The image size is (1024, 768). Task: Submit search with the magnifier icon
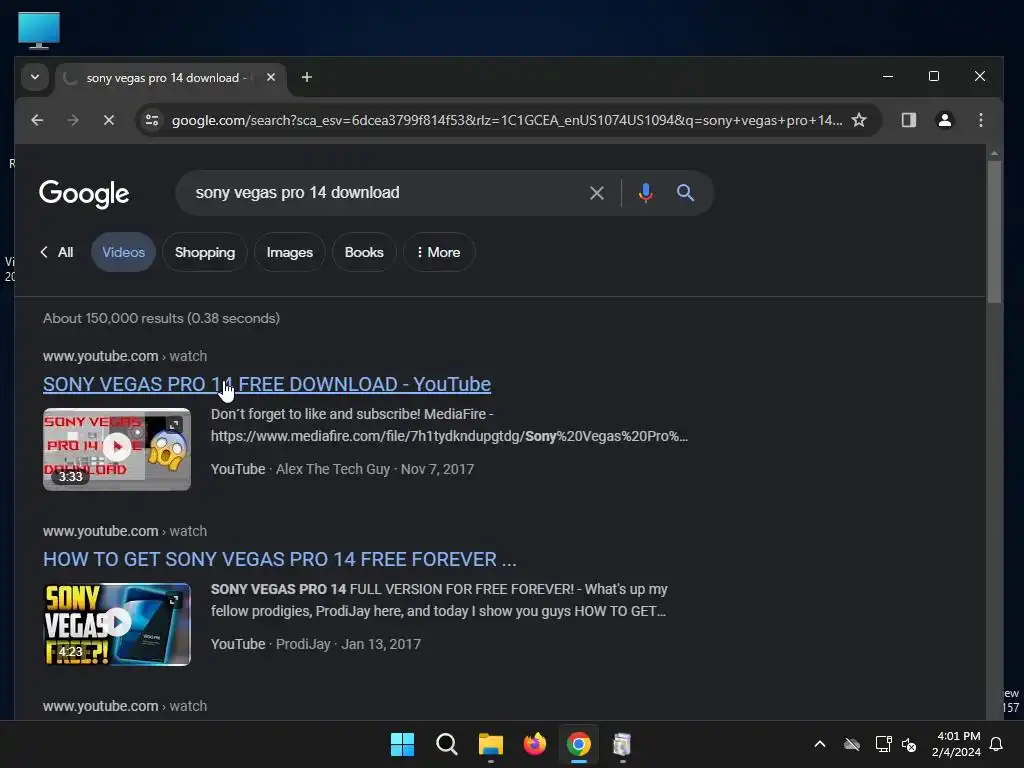[685, 193]
